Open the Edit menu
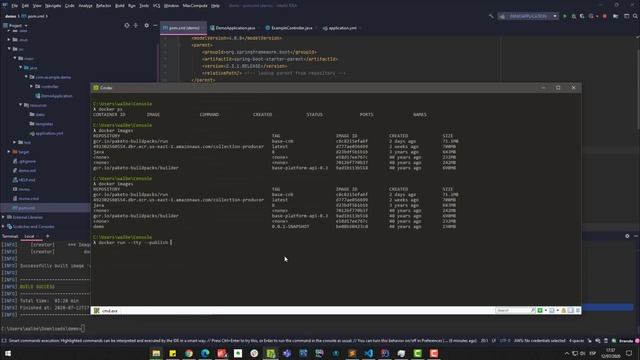The width and height of the screenshot is (640, 360). 25,6
